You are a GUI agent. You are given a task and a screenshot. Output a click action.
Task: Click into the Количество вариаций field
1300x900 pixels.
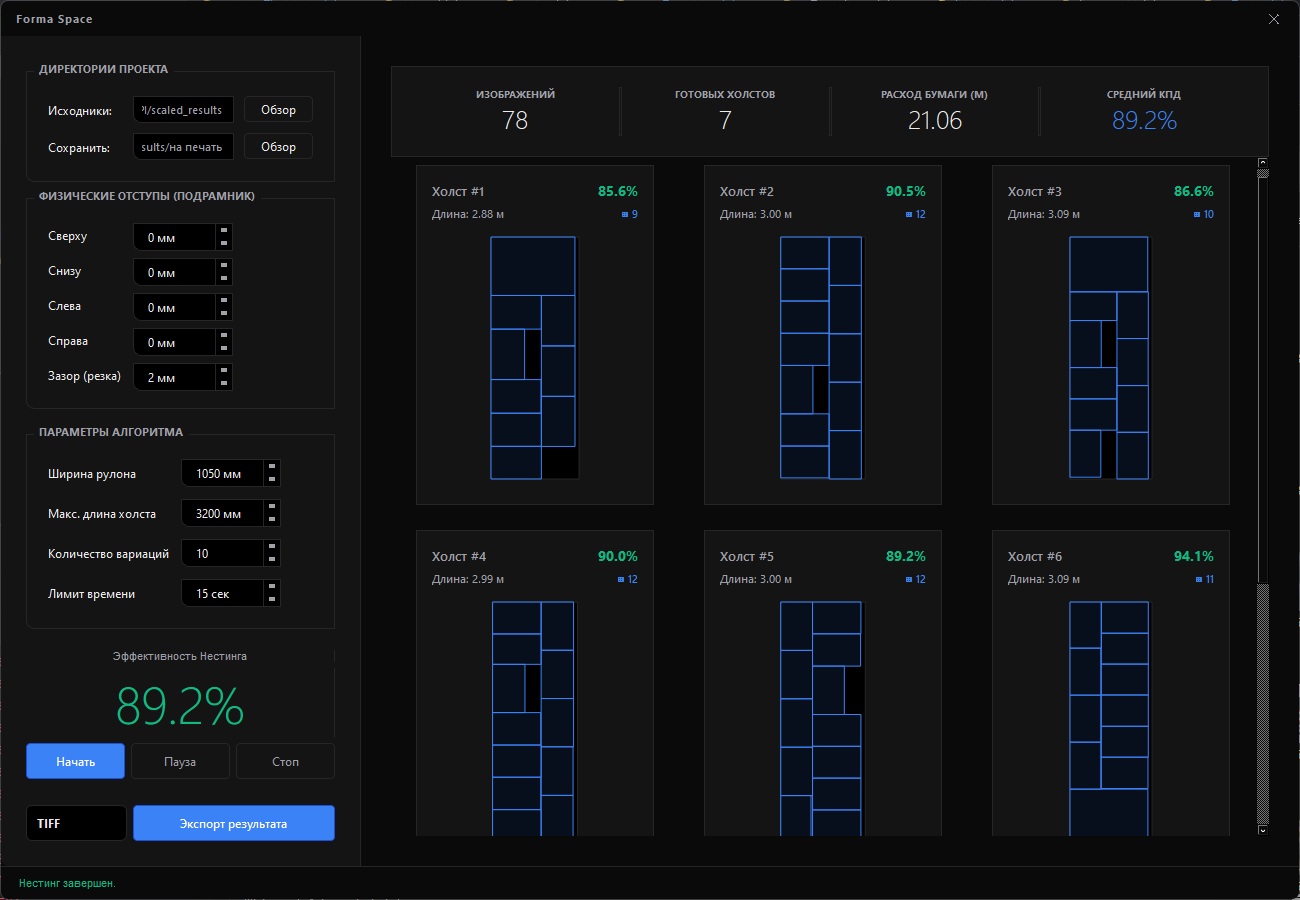coord(223,553)
